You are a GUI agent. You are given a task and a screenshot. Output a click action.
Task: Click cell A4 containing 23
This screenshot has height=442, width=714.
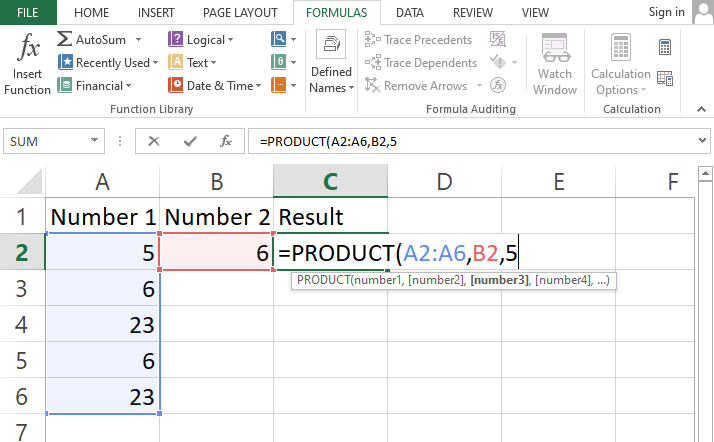101,325
